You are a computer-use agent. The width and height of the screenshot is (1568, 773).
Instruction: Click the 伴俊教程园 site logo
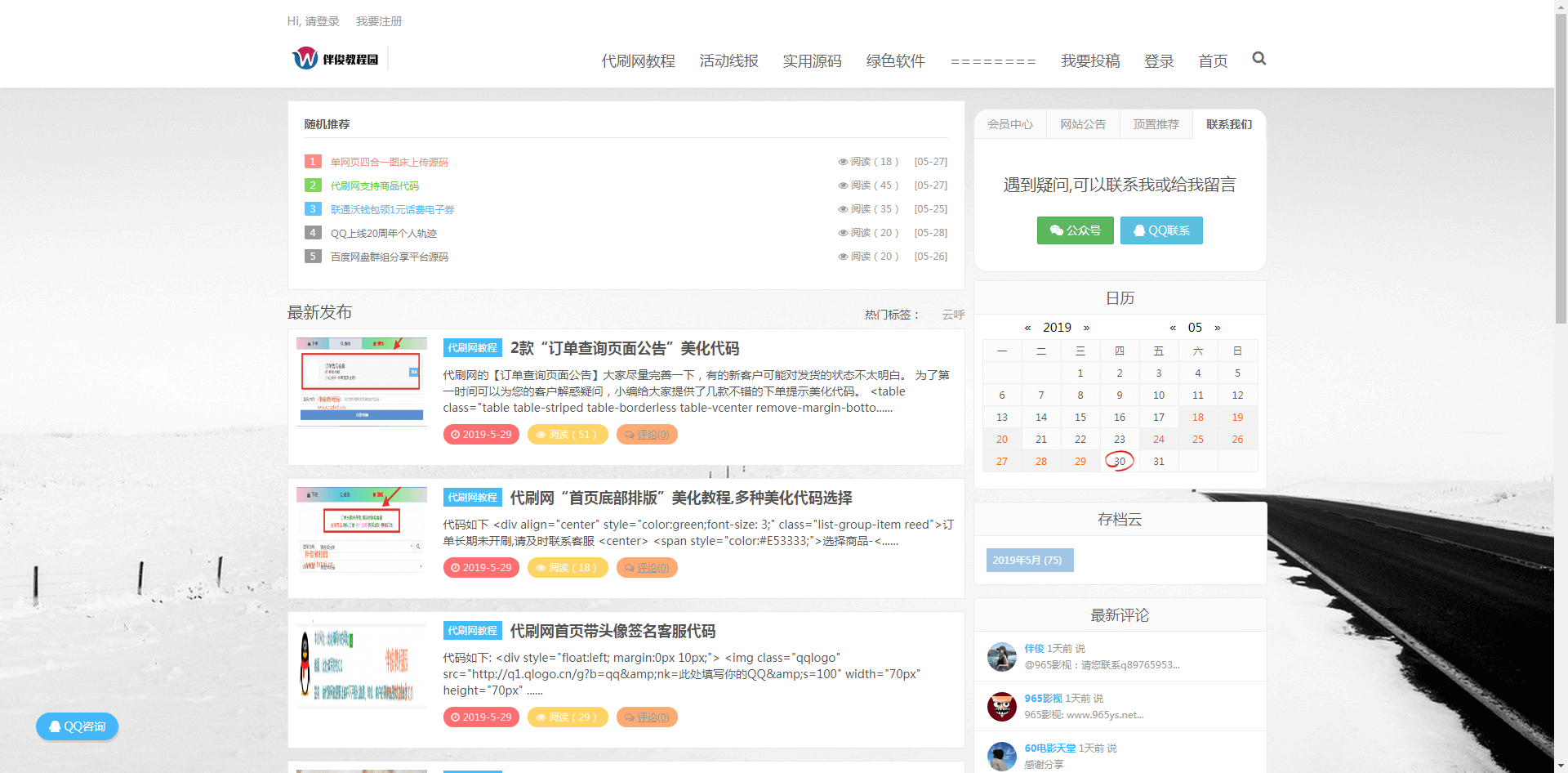click(335, 58)
